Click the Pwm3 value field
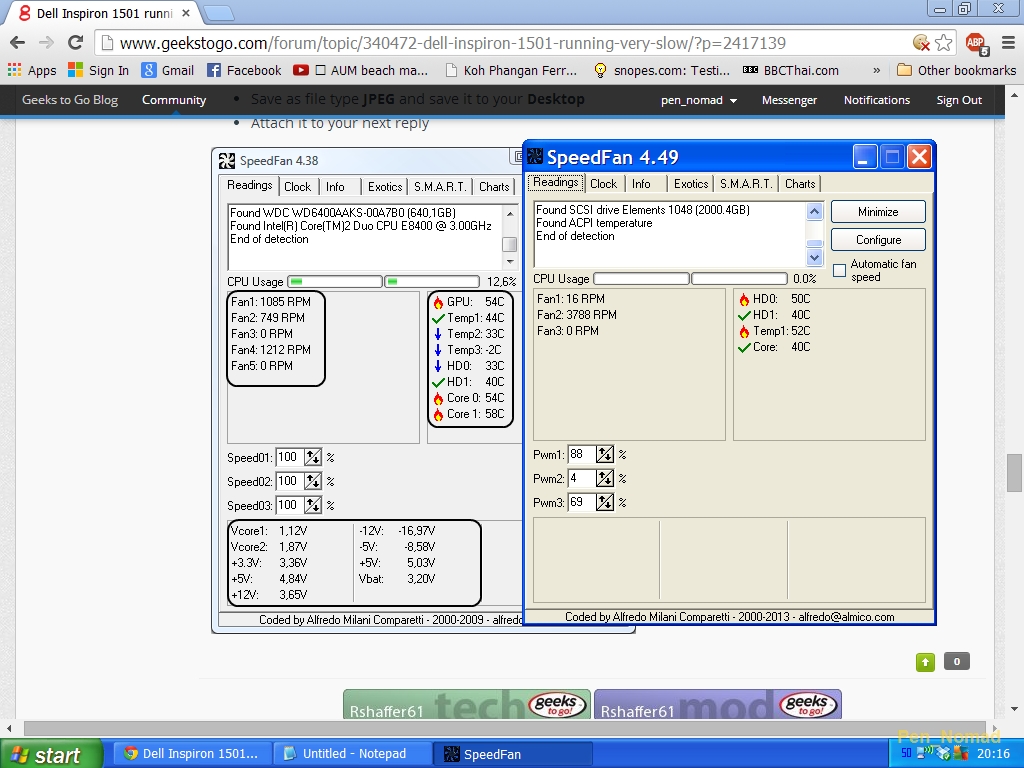1024x768 pixels. [x=581, y=502]
